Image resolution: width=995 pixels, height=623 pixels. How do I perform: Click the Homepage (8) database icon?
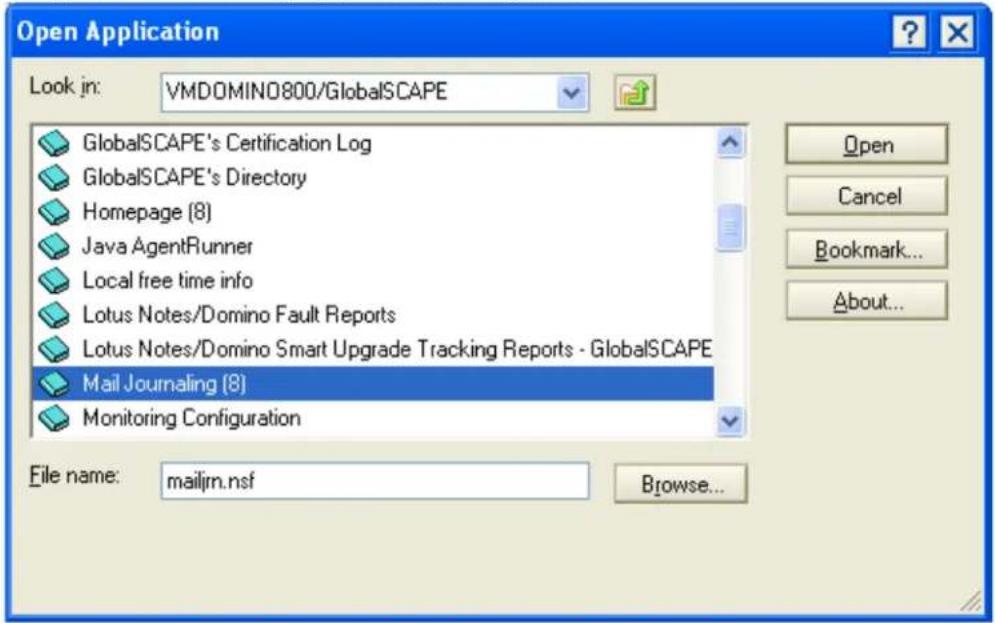(54, 212)
